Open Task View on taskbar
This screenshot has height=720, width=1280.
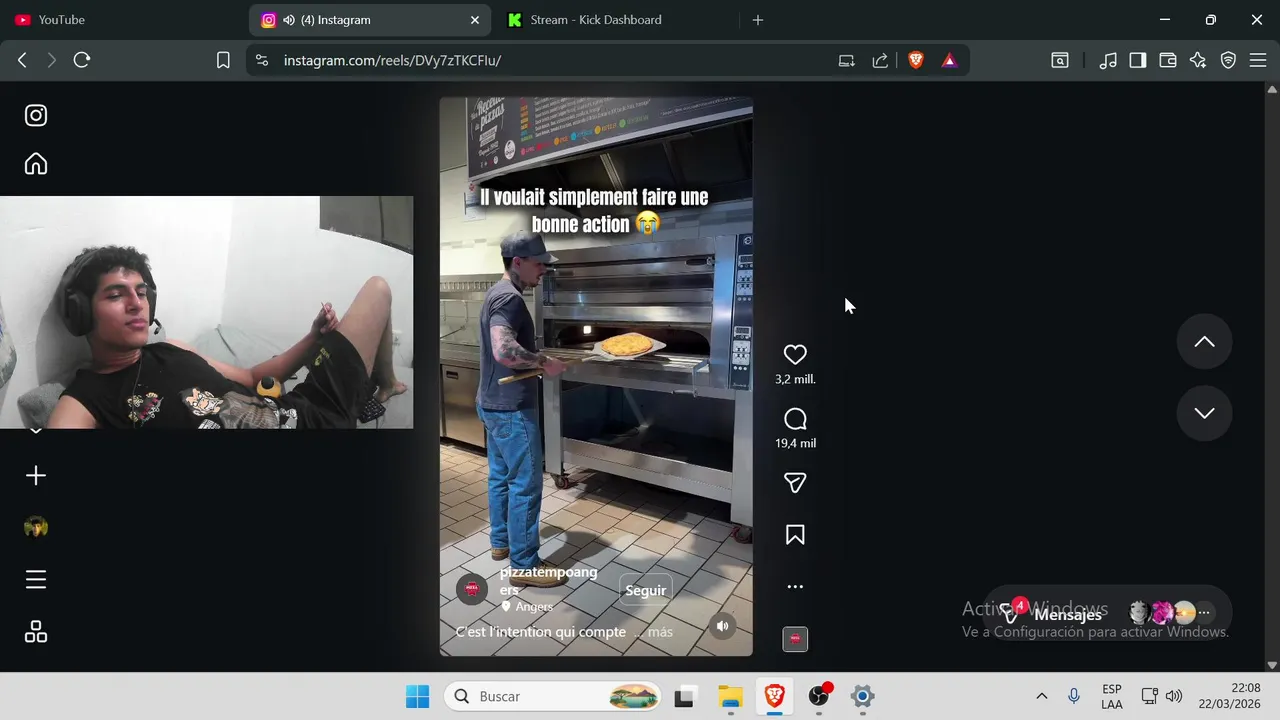685,696
